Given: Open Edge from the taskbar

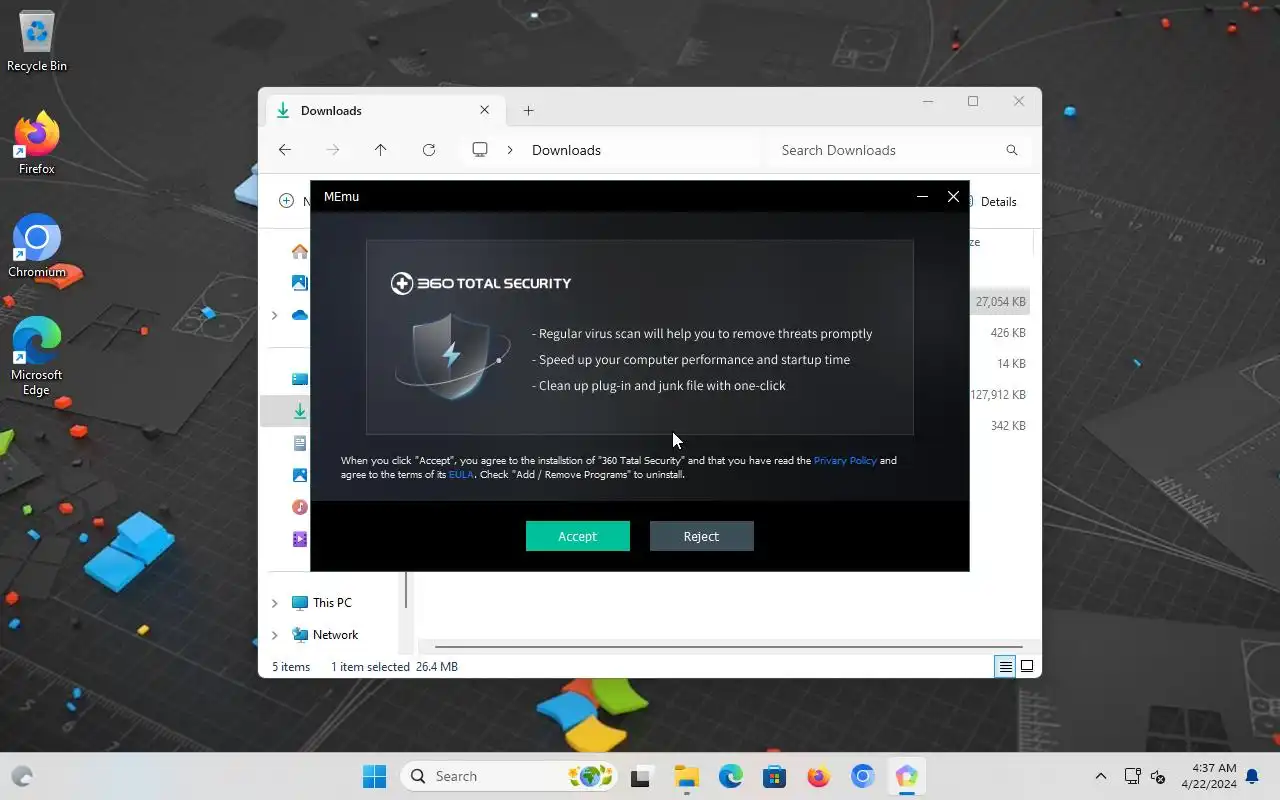Looking at the screenshot, I should pyautogui.click(x=730, y=776).
